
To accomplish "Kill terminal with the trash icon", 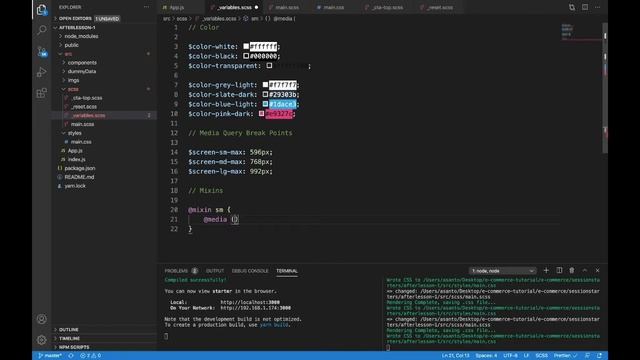I will pyautogui.click(x=572, y=270).
